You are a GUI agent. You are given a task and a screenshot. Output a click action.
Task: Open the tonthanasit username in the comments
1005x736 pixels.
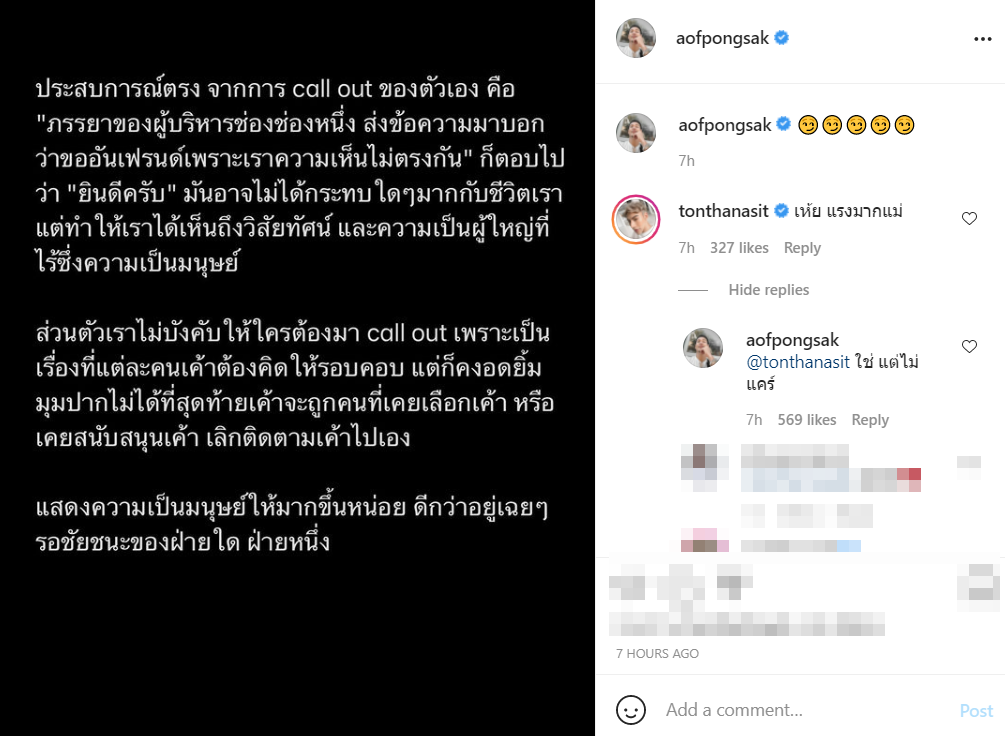pyautogui.click(x=723, y=211)
